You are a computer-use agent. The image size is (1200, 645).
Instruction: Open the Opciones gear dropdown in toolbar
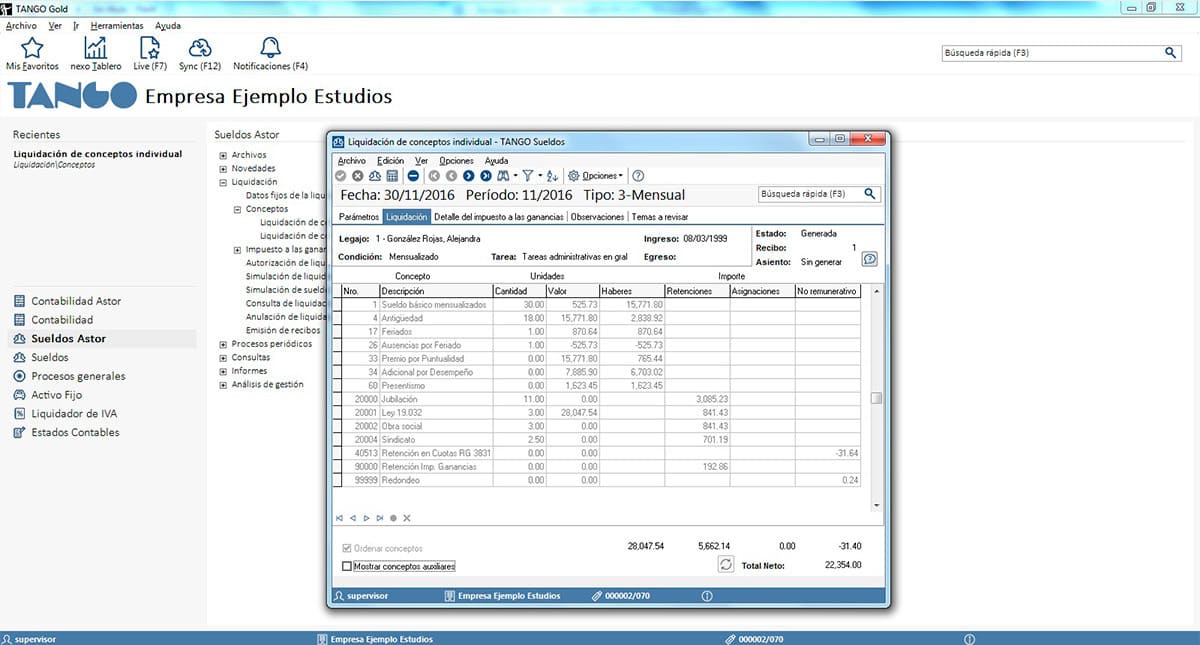coord(595,175)
